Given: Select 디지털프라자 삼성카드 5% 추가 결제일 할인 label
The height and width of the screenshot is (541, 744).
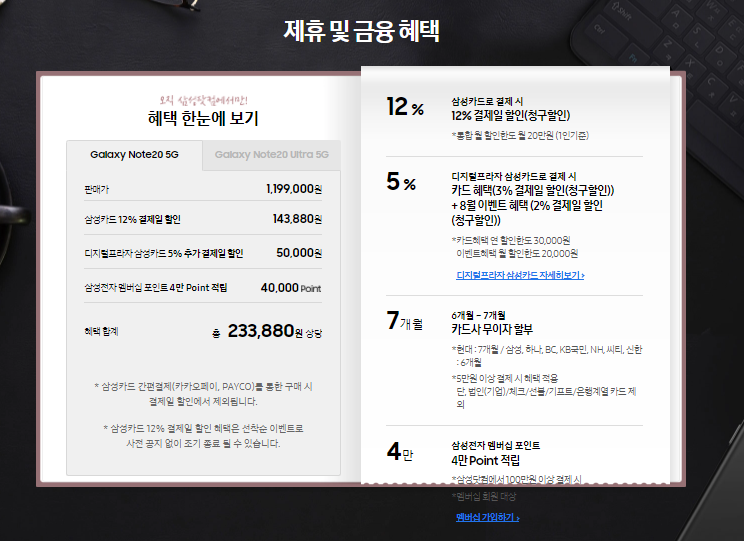Looking at the screenshot, I should (x=164, y=253).
